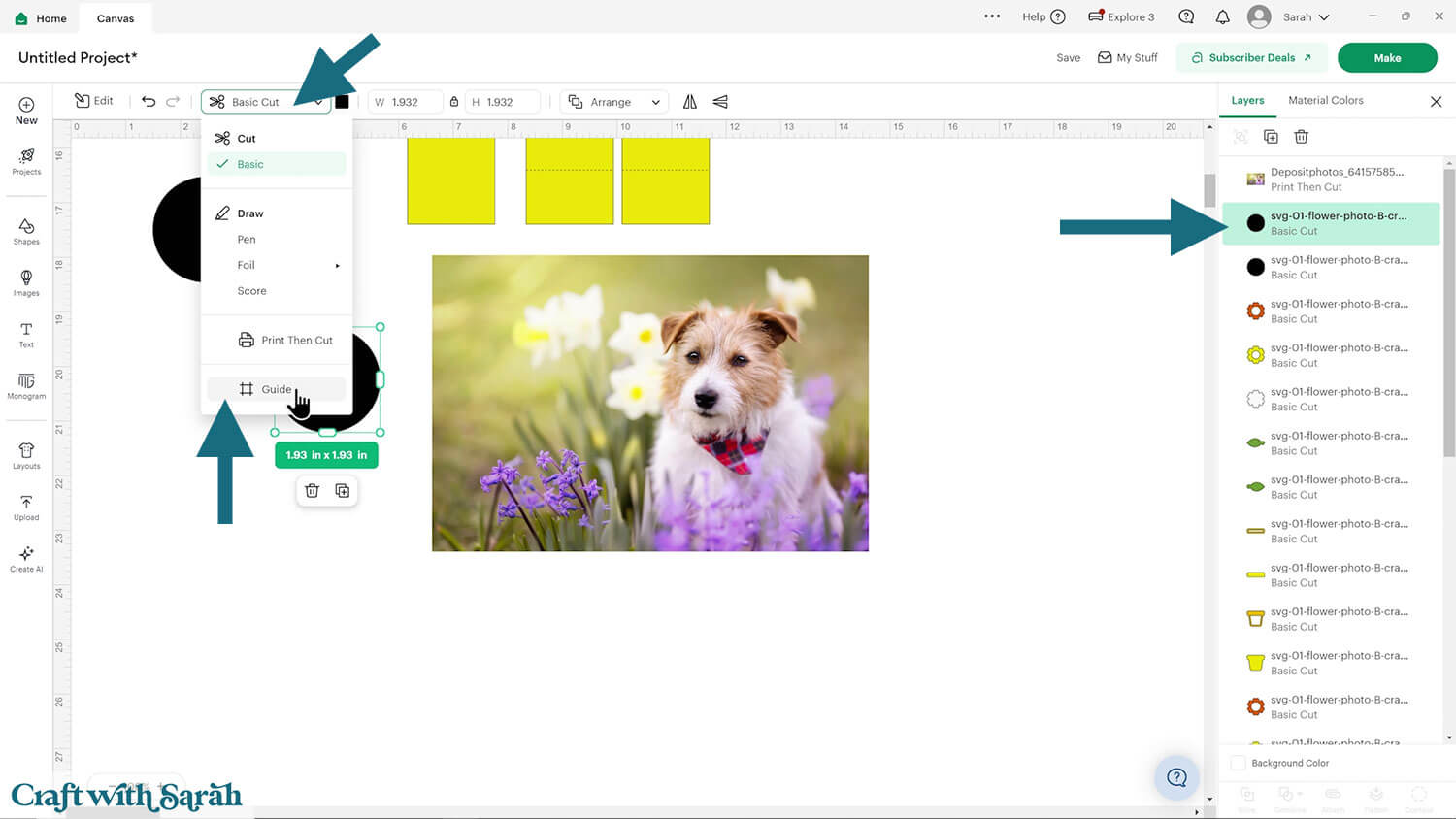Image resolution: width=1456 pixels, height=819 pixels.
Task: Toggle the Background Color checkbox
Action: (1239, 763)
